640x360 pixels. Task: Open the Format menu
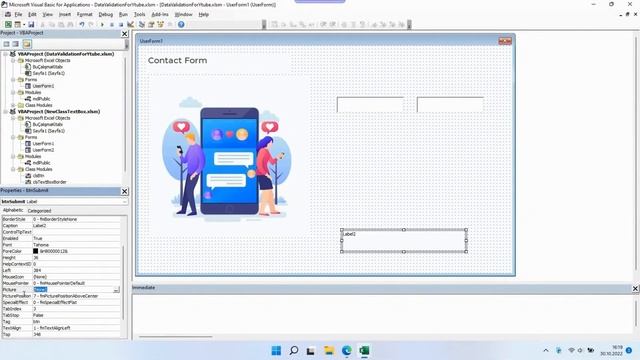click(84, 14)
